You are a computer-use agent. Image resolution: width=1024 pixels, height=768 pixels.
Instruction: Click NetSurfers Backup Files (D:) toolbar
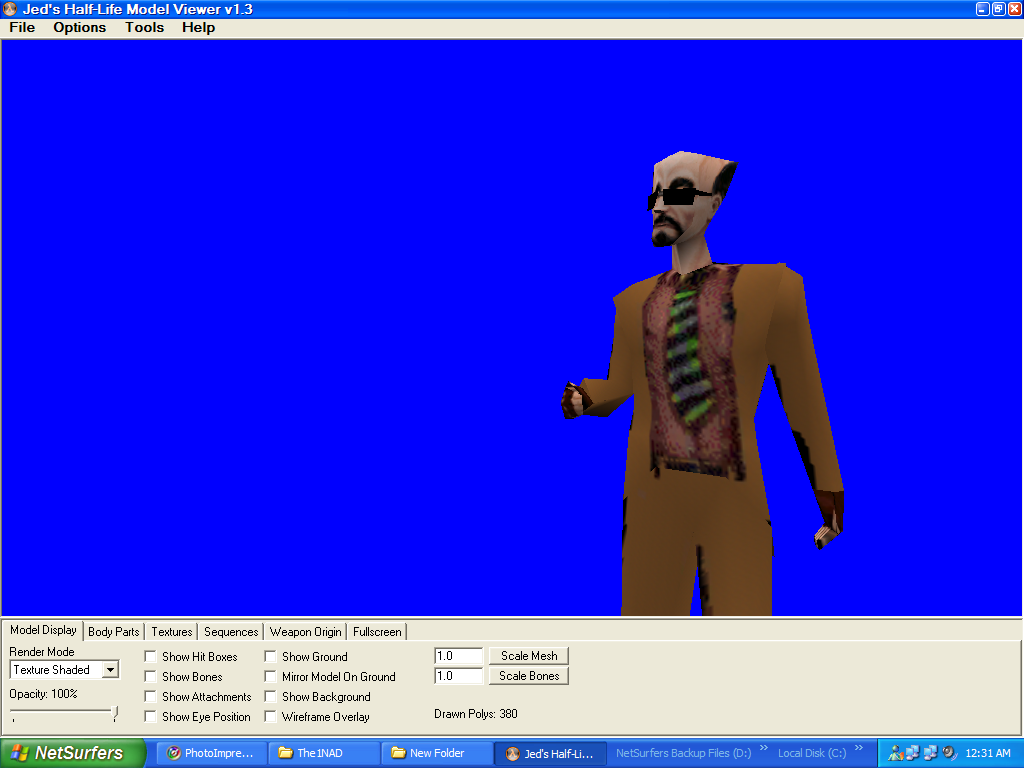(684, 753)
